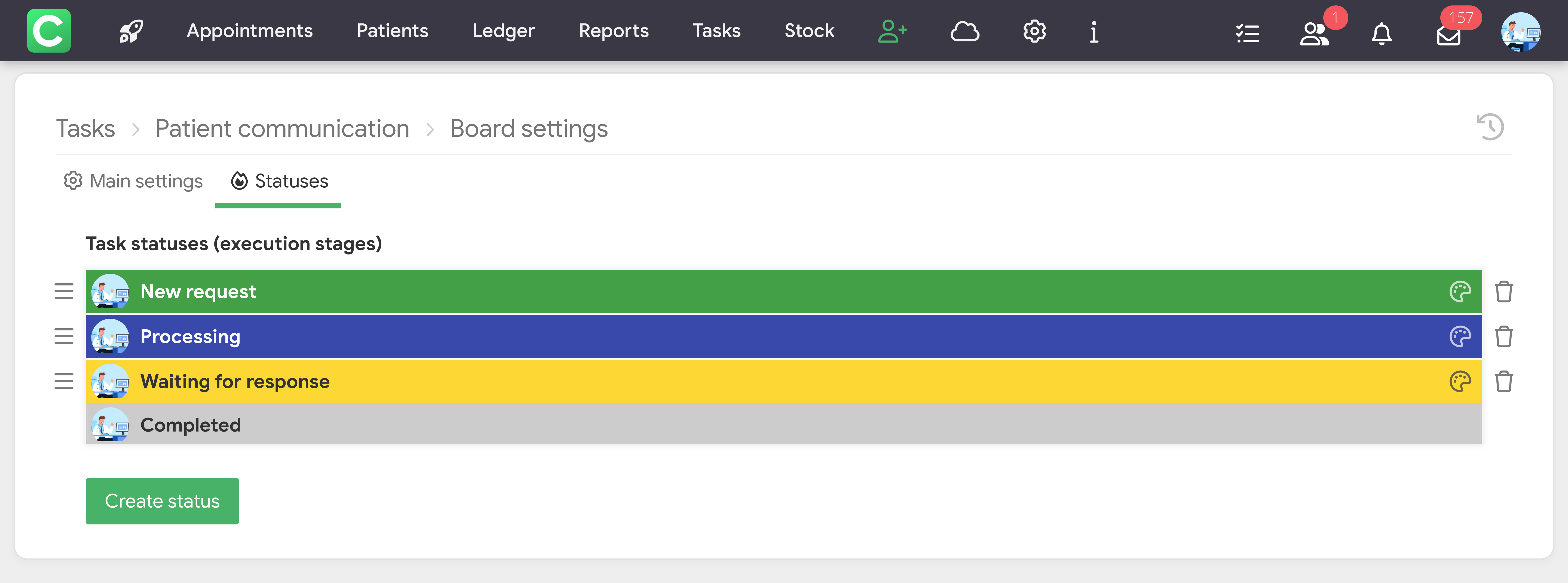The height and width of the screenshot is (583, 1568).
Task: Delete the Waiting for response status
Action: (1503, 381)
